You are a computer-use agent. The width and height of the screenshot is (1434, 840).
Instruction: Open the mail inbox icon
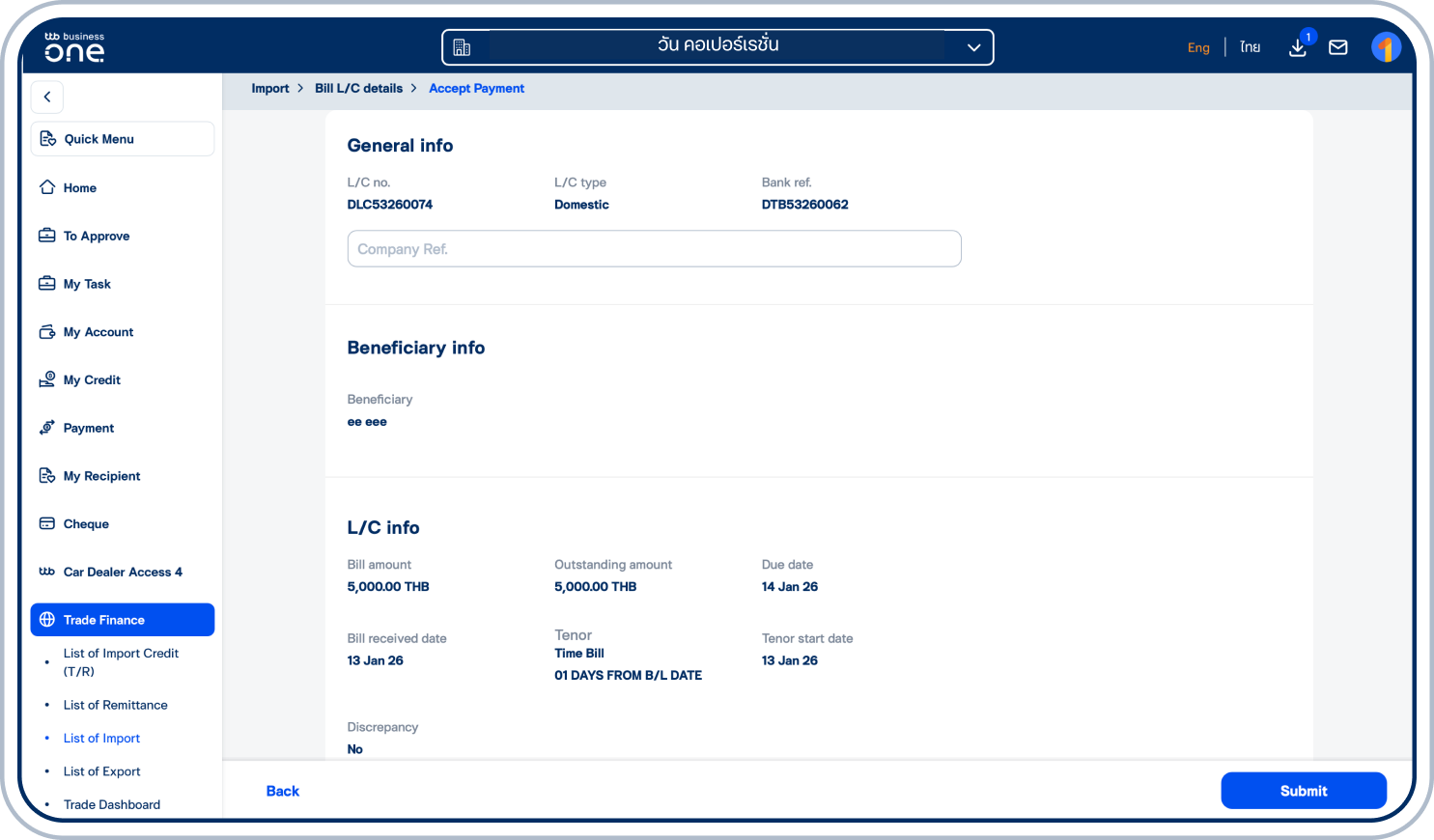[1338, 47]
